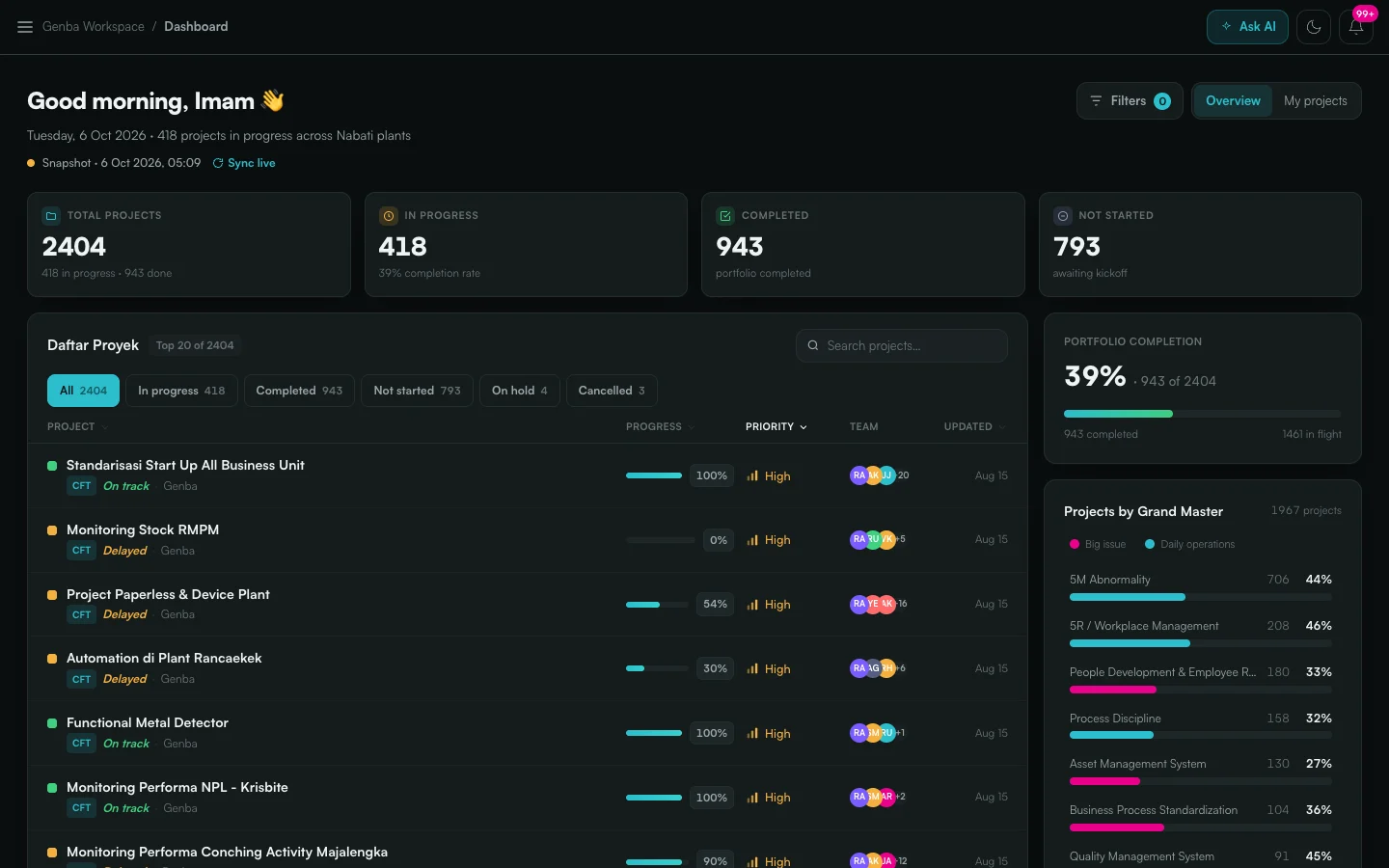
Task: Open Monitoring Performa NPL - Krisbite project
Action: [177, 787]
